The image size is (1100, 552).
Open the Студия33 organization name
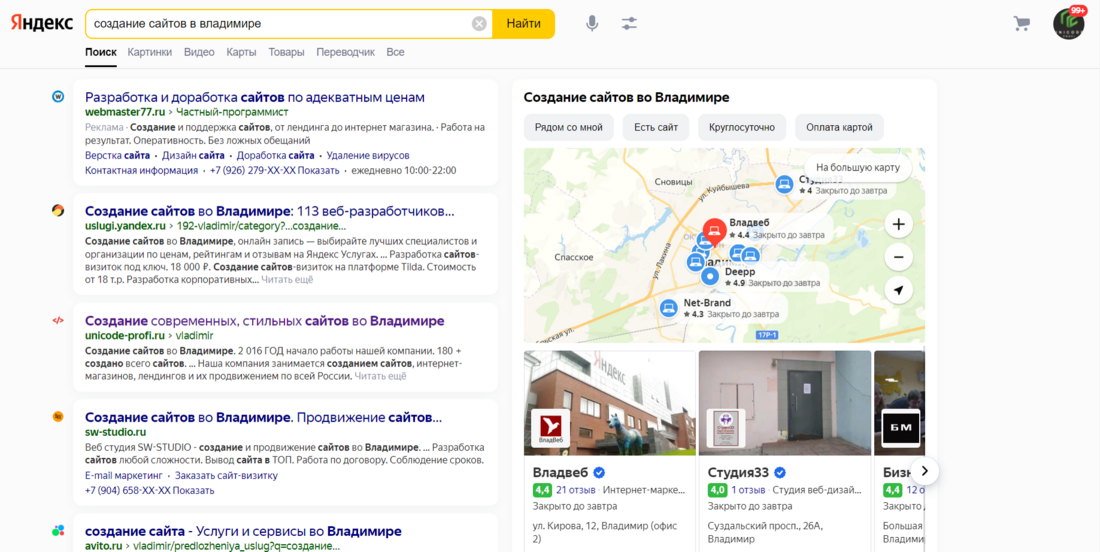[x=739, y=472]
